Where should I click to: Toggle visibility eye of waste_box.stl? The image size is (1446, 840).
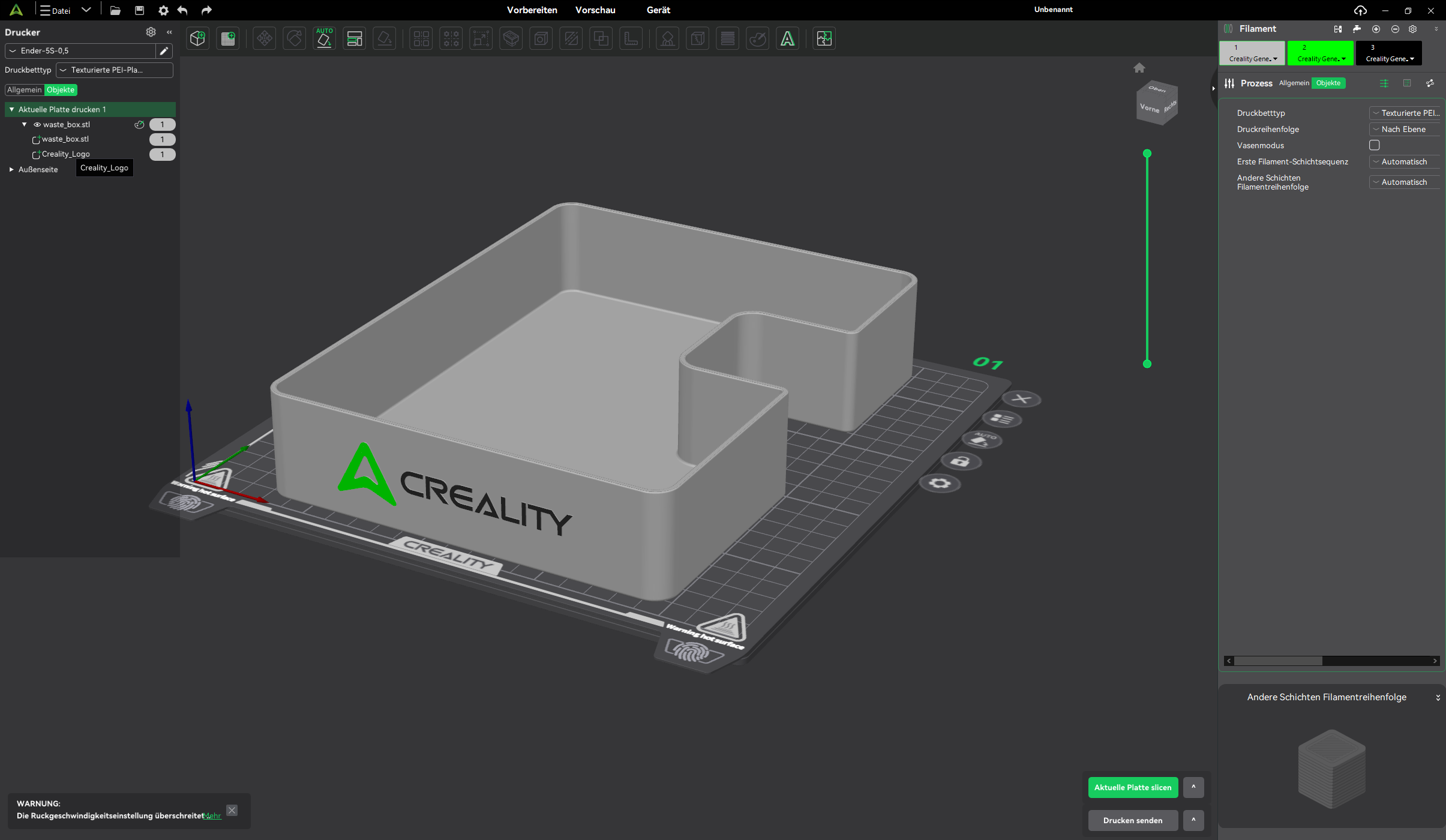(x=37, y=125)
